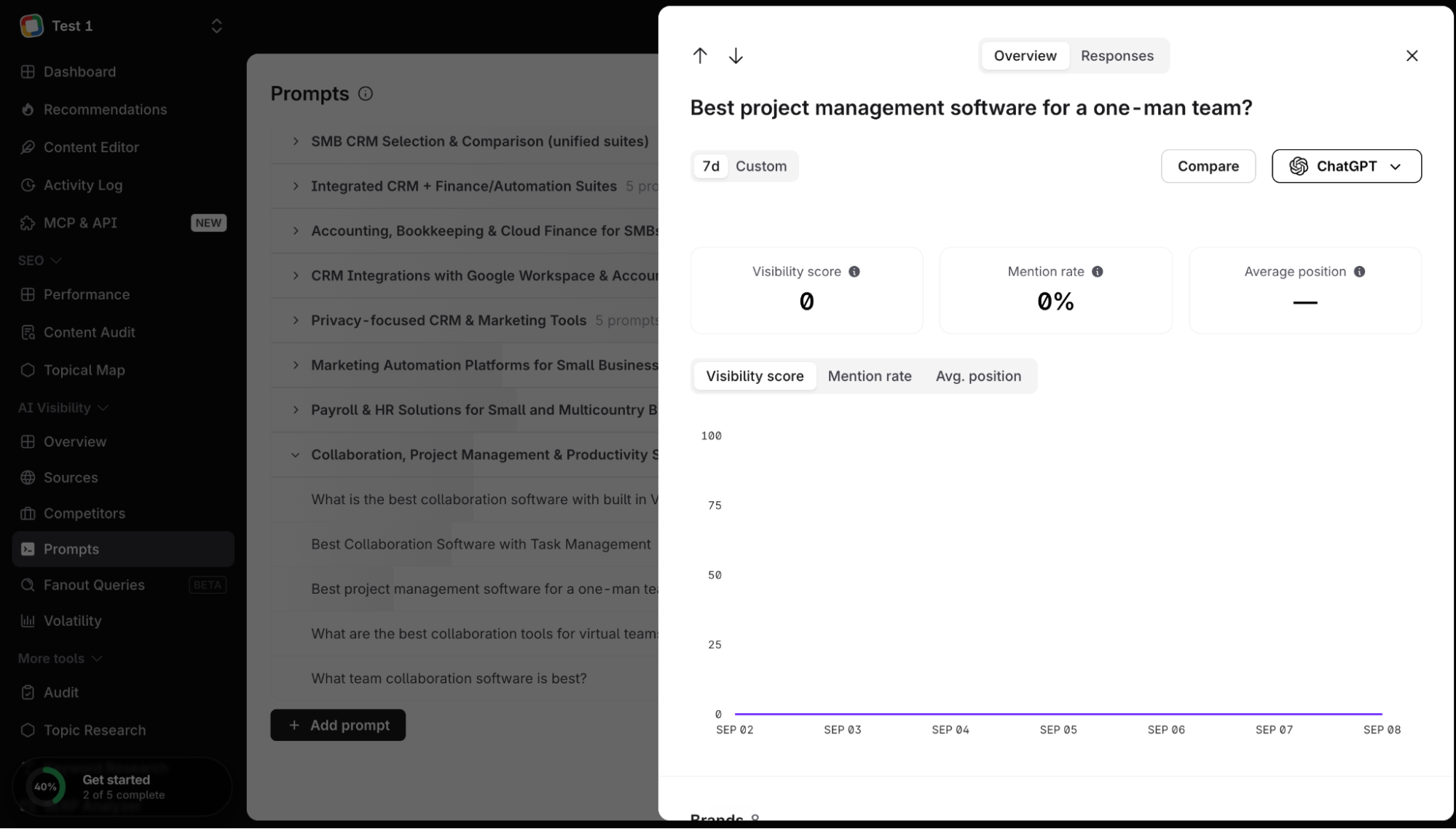
Task: Collapse the AI Visibility sidebar section
Action: [x=63, y=408]
